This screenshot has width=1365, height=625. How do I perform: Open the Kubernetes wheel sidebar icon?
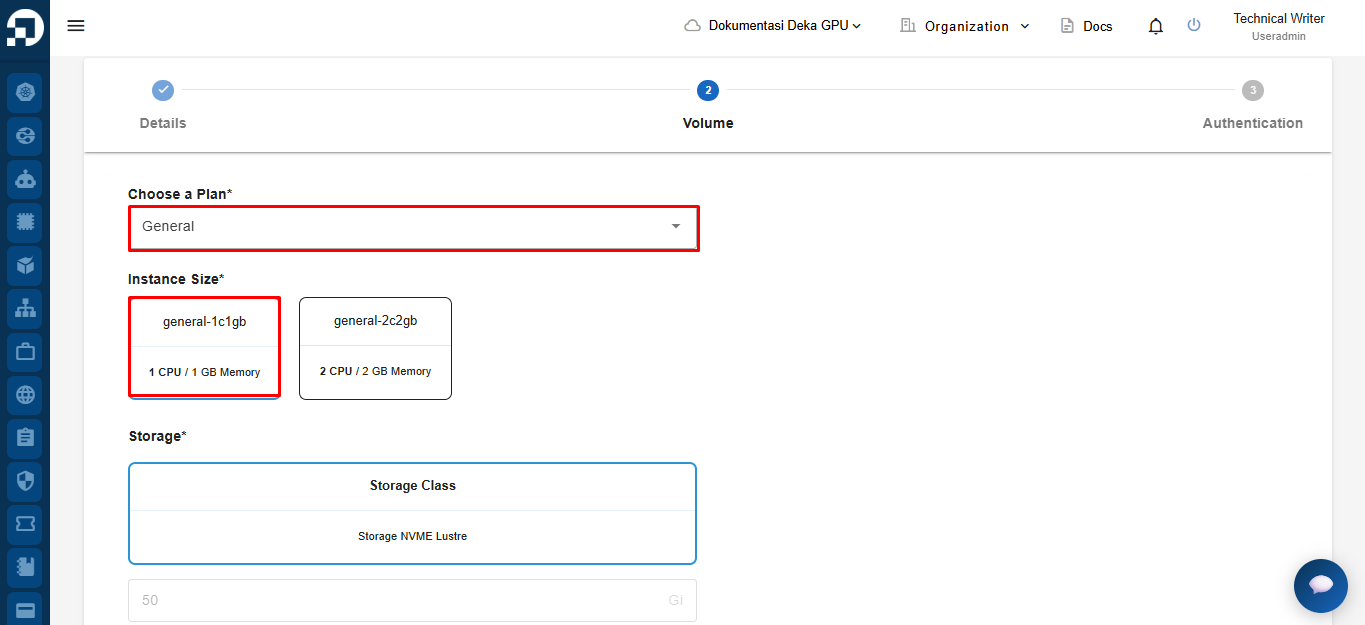25,93
